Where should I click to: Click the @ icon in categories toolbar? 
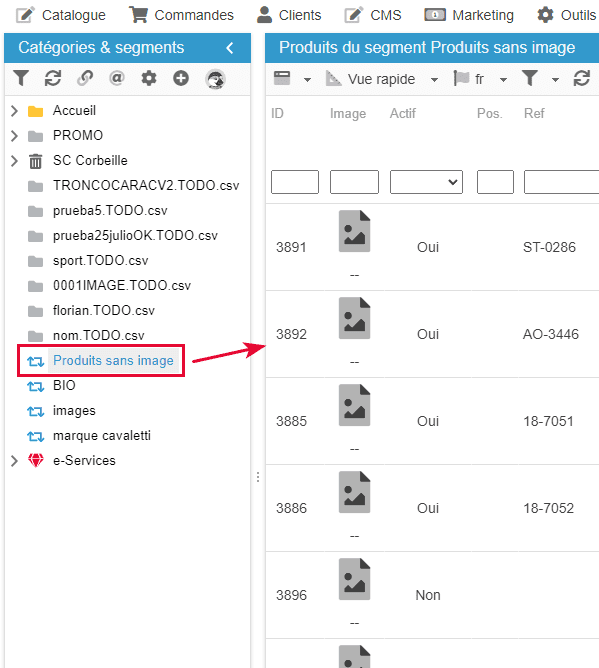pos(117,78)
